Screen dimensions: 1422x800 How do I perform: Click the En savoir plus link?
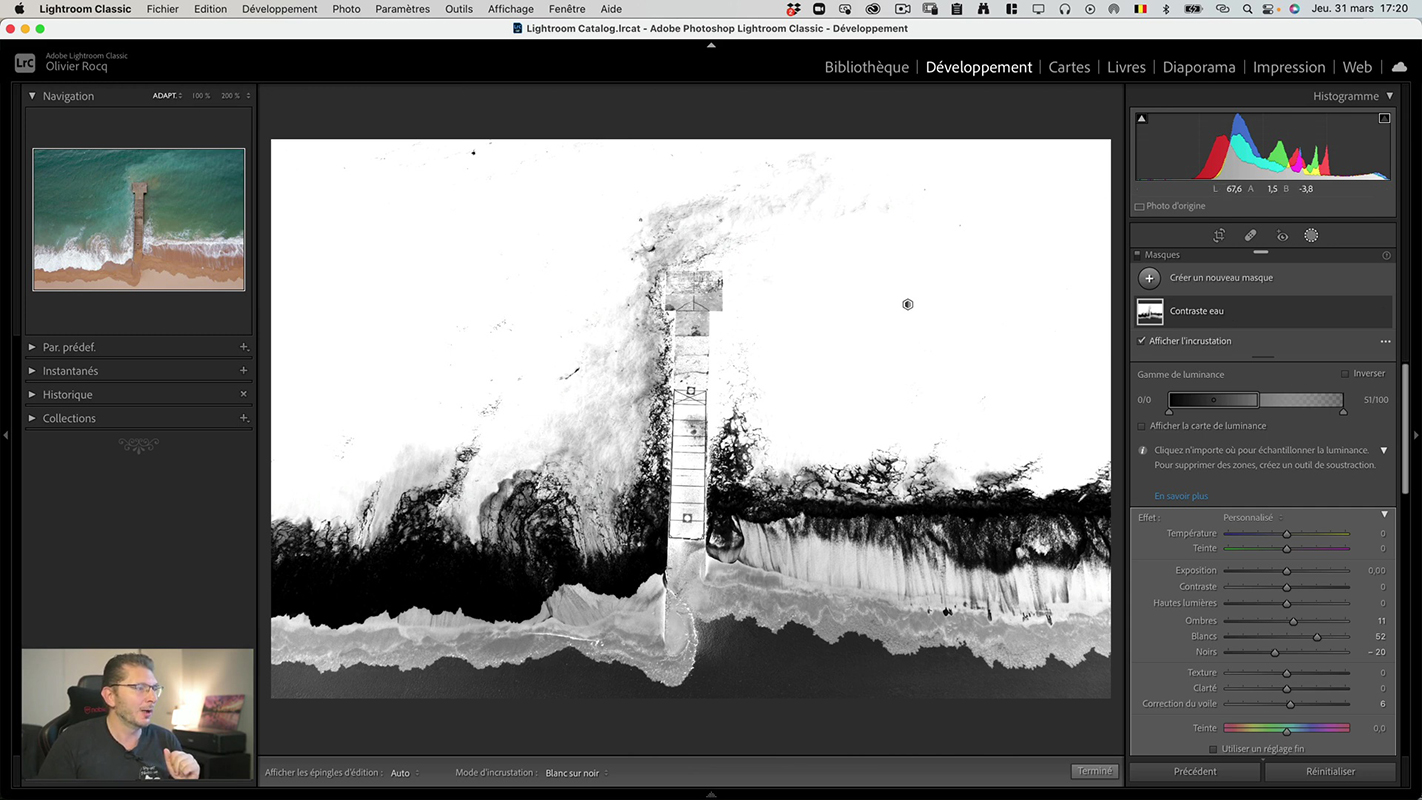[1181, 496]
